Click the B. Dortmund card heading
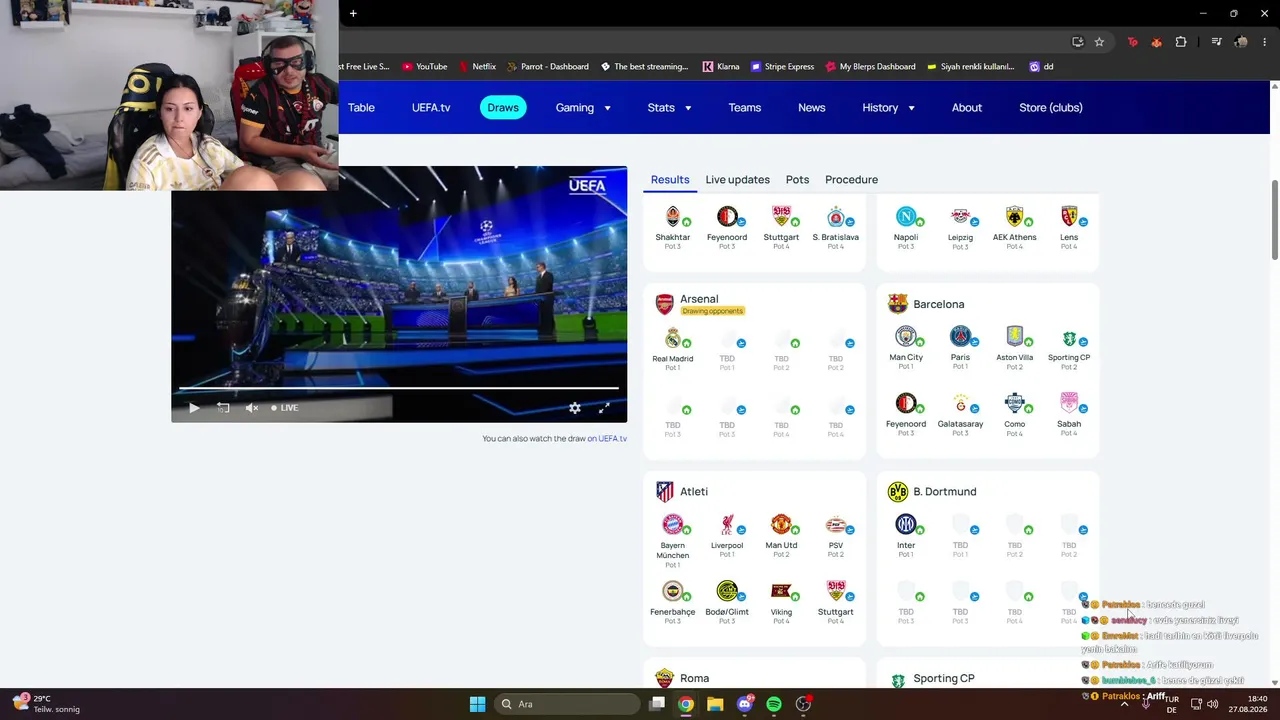Screen dimensions: 1280x720 coord(945,492)
